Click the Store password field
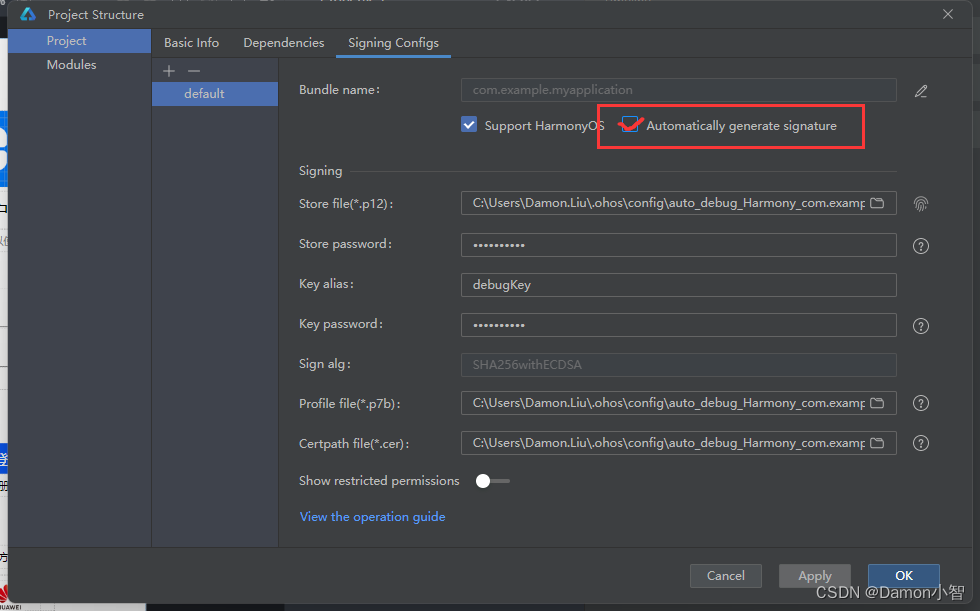The image size is (980, 611). [679, 245]
